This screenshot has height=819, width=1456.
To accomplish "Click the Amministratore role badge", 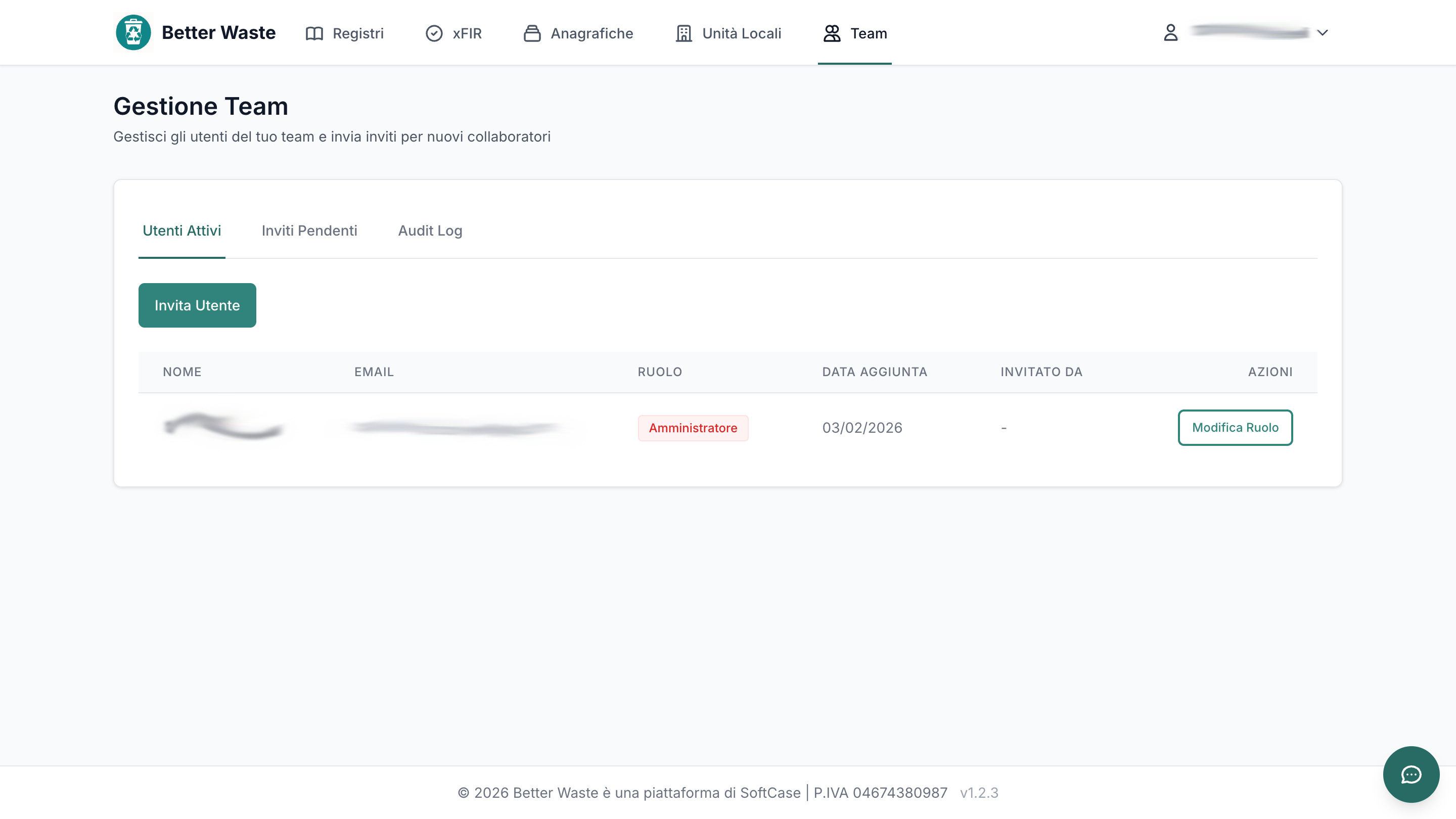I will pyautogui.click(x=693, y=428).
